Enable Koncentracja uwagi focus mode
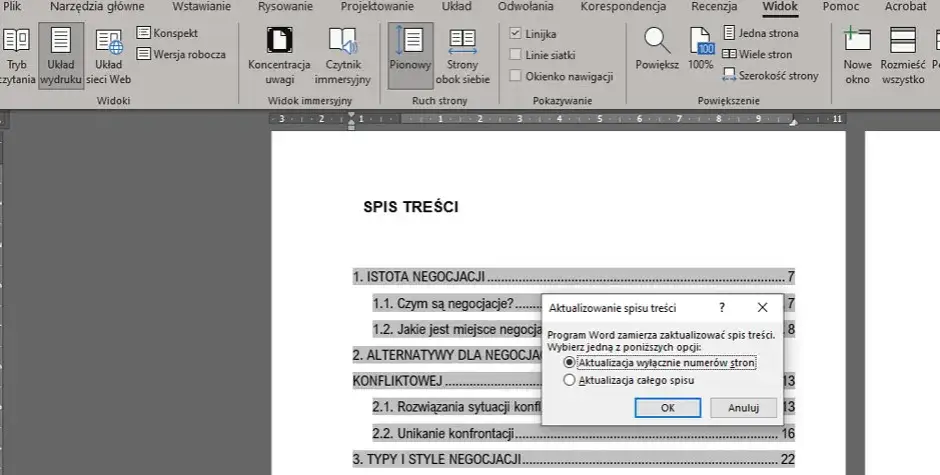 279,56
